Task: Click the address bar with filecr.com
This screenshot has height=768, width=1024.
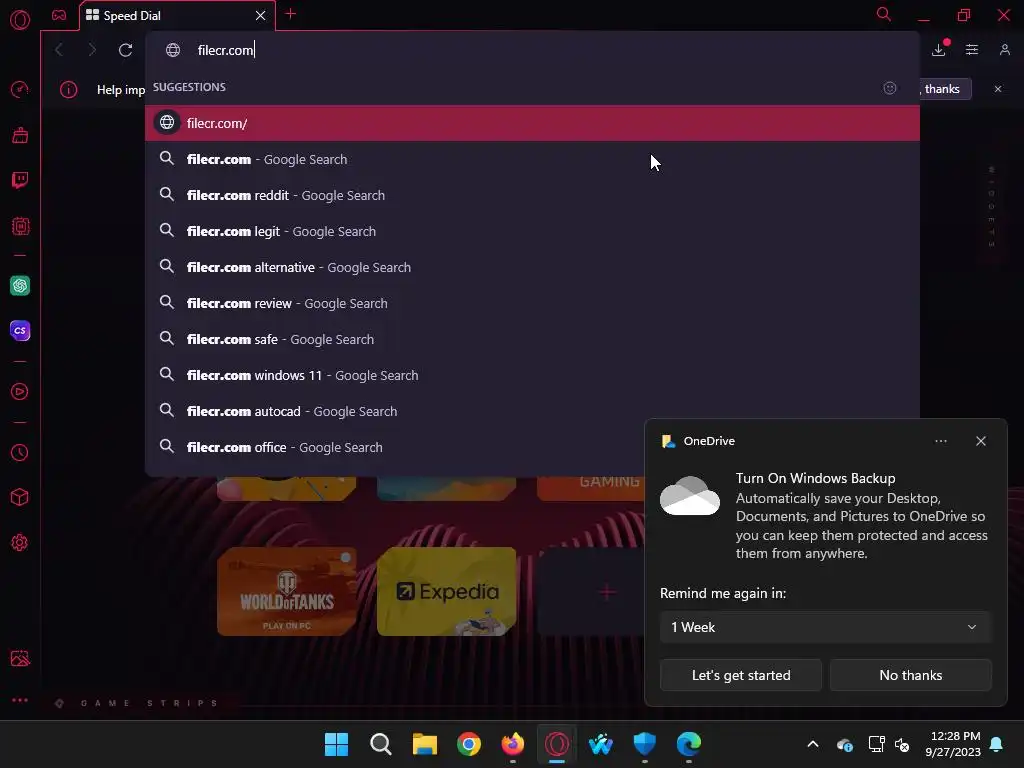Action: tap(532, 50)
